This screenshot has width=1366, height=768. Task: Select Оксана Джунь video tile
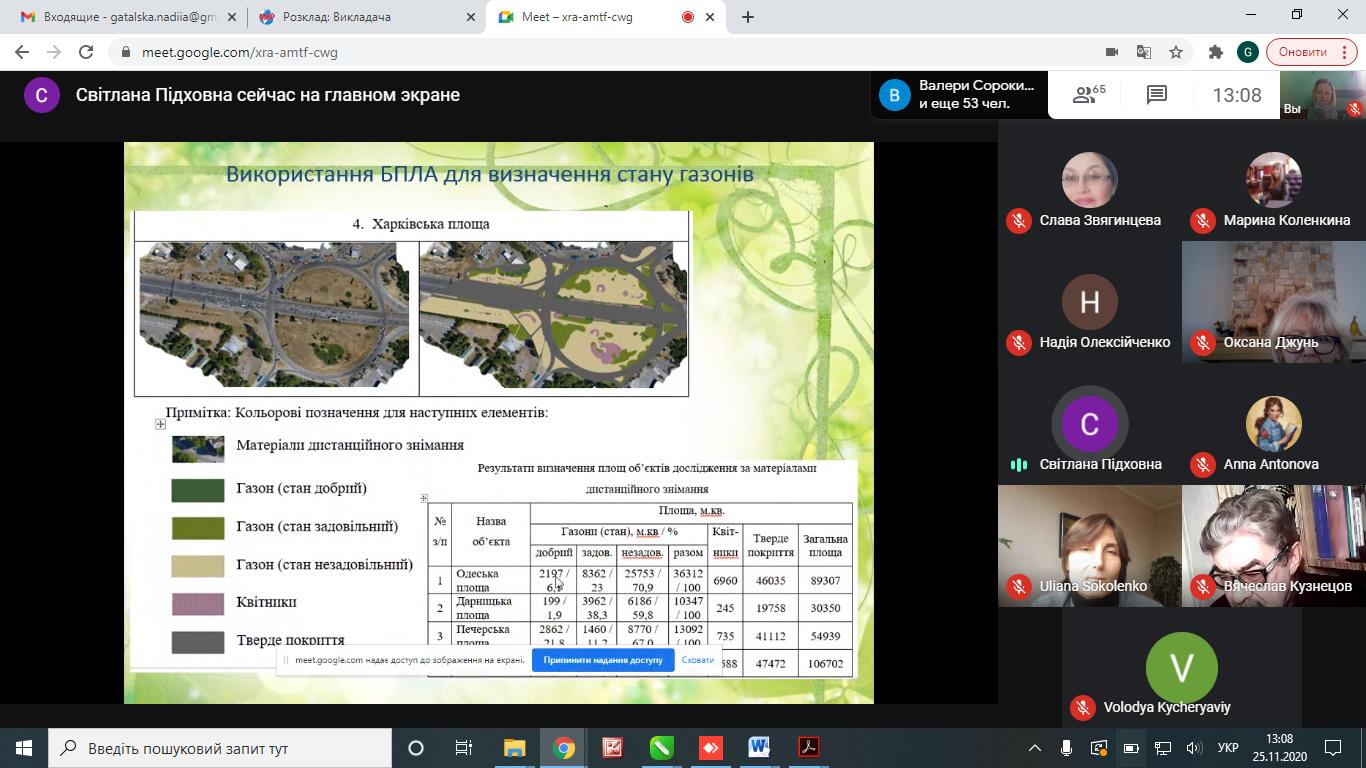pos(1273,301)
